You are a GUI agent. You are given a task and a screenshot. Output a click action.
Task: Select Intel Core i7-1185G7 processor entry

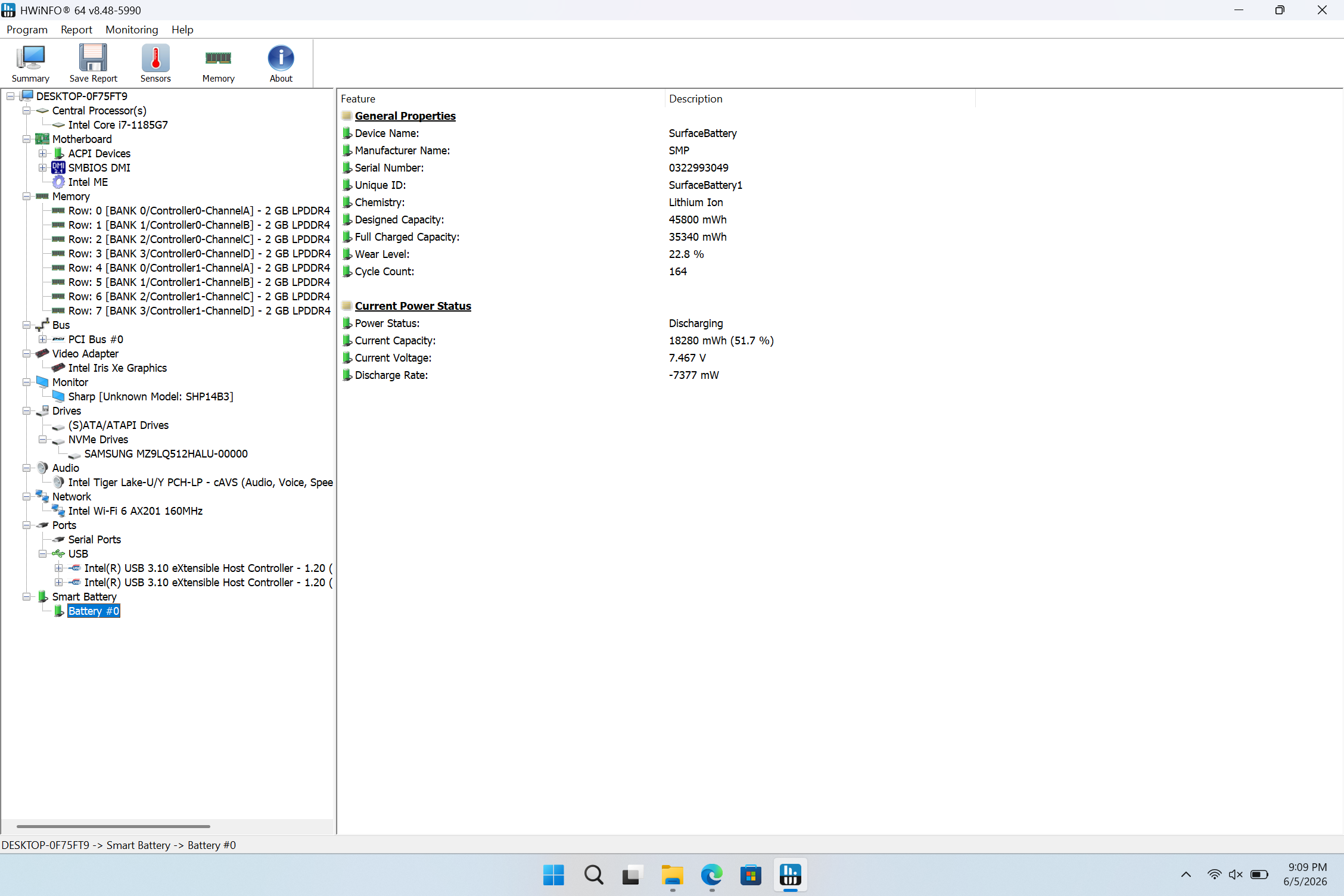tap(118, 125)
